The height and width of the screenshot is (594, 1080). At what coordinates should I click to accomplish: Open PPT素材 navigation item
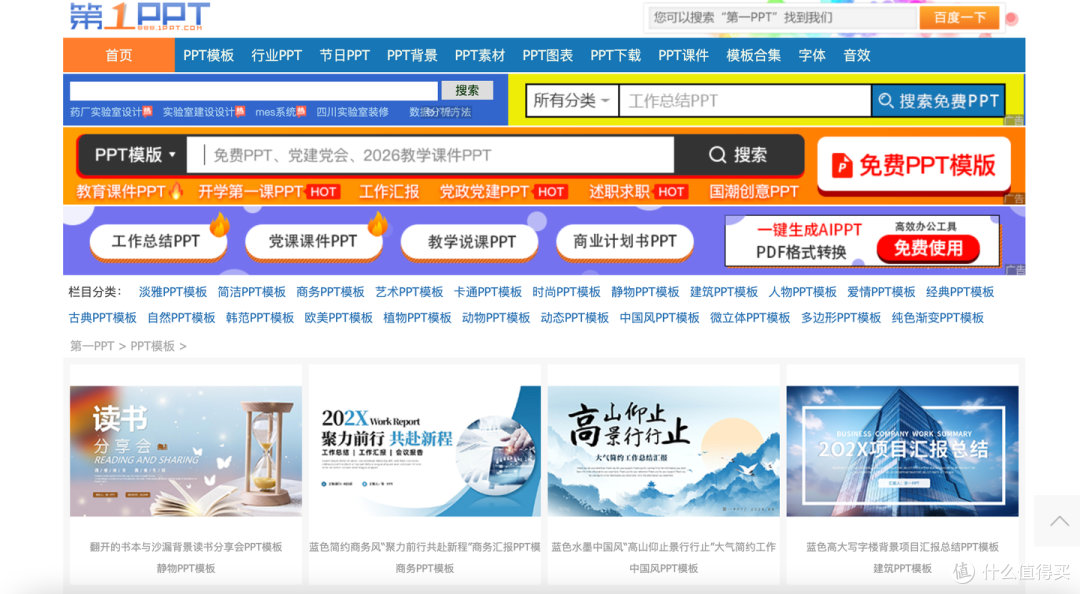pos(480,55)
